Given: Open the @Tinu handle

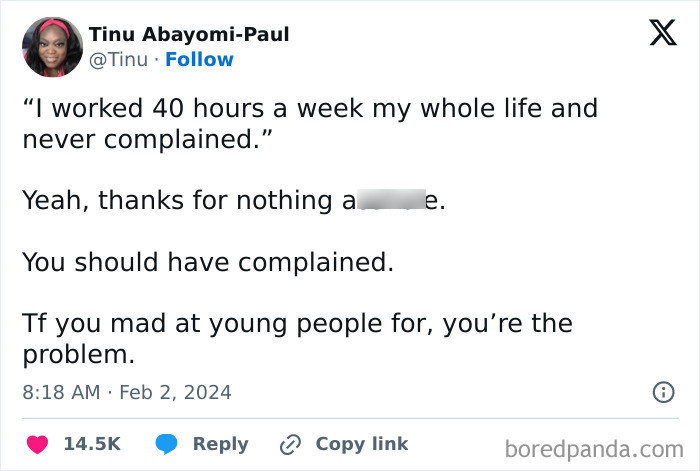Looking at the screenshot, I should tap(119, 60).
